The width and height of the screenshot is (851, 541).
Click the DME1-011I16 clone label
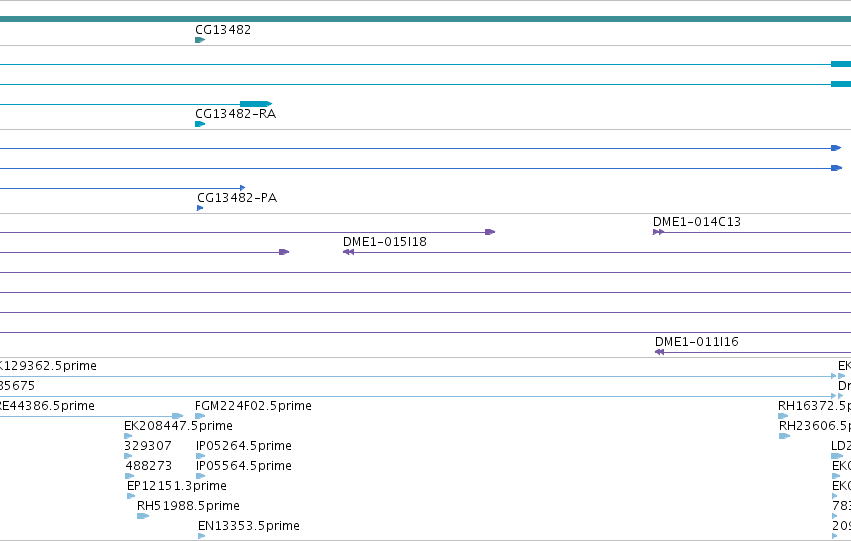coord(697,342)
